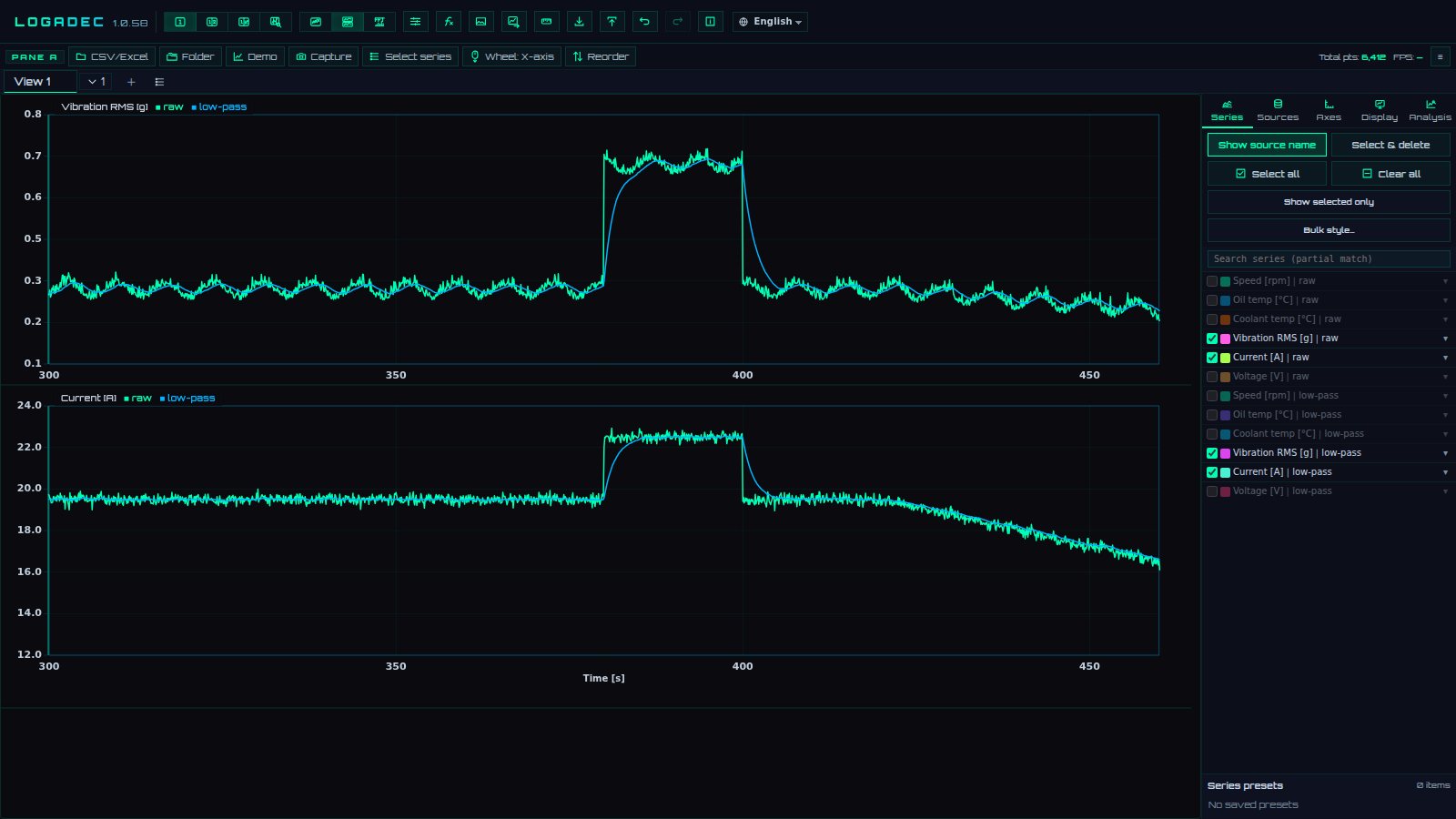Click the undo arrow icon
This screenshot has width=1456, height=819.
coord(644,22)
